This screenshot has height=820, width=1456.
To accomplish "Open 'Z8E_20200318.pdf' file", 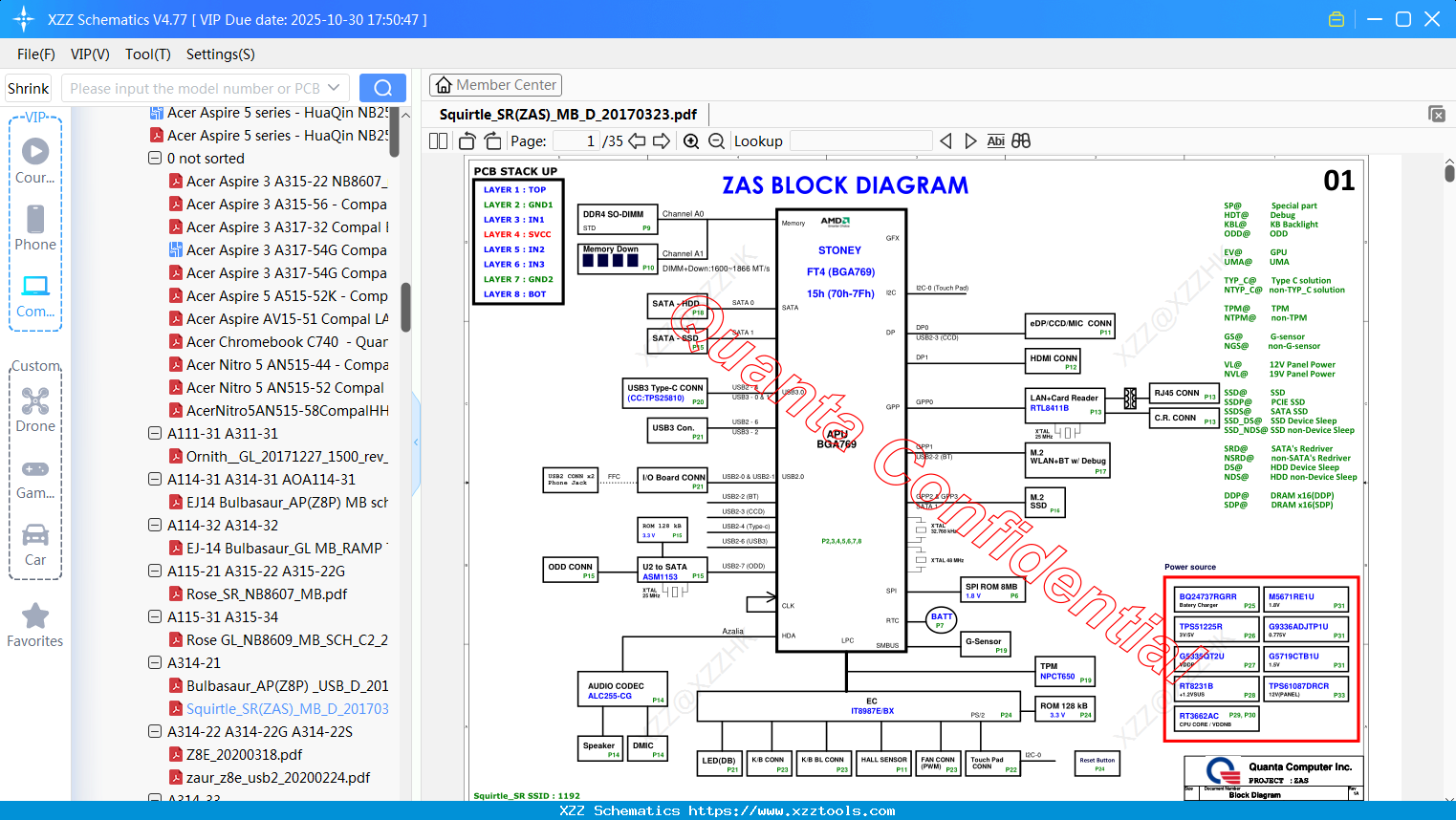I will [x=235, y=755].
